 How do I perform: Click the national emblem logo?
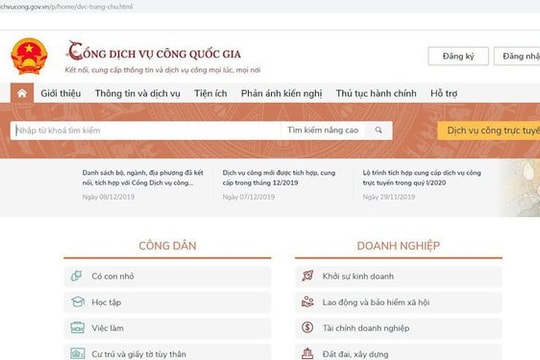29,56
